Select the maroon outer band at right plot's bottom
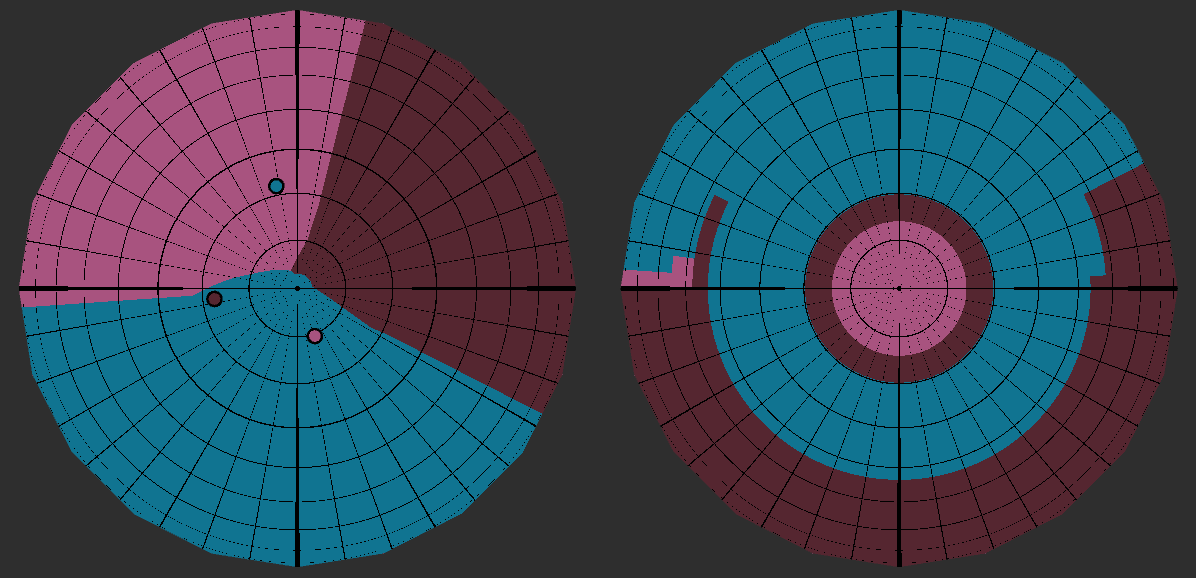This screenshot has width=1196, height=578. tap(899, 520)
